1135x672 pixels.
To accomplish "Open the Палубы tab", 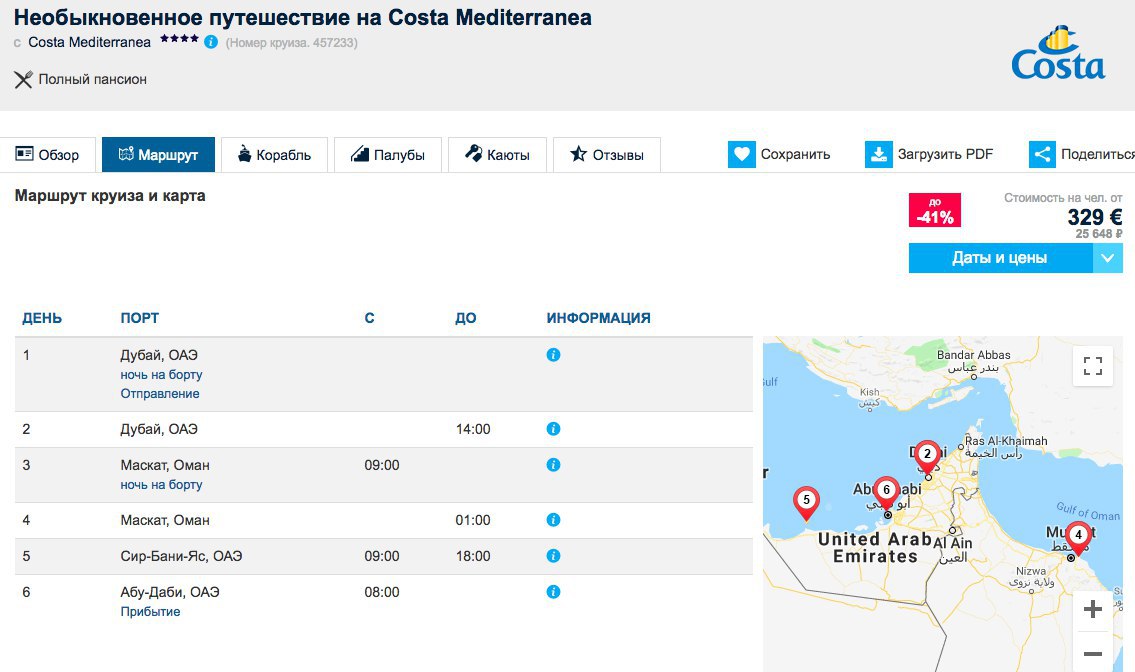I will (388, 154).
